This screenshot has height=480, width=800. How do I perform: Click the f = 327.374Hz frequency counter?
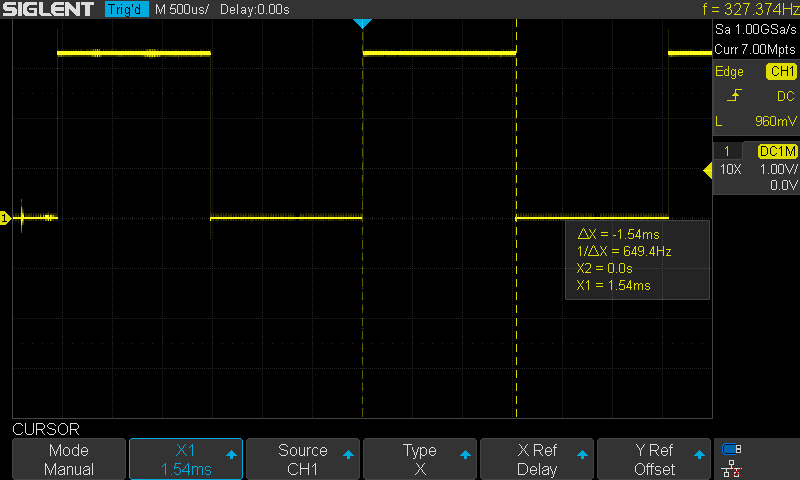click(751, 9)
